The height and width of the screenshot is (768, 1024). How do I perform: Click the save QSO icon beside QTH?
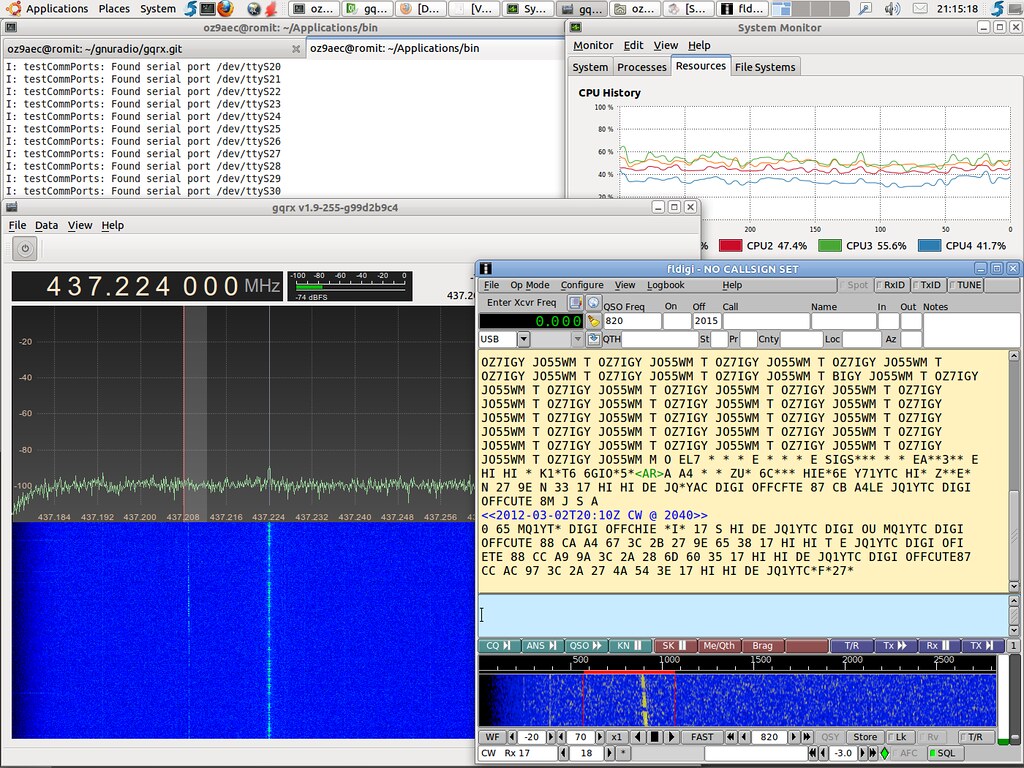(x=593, y=340)
